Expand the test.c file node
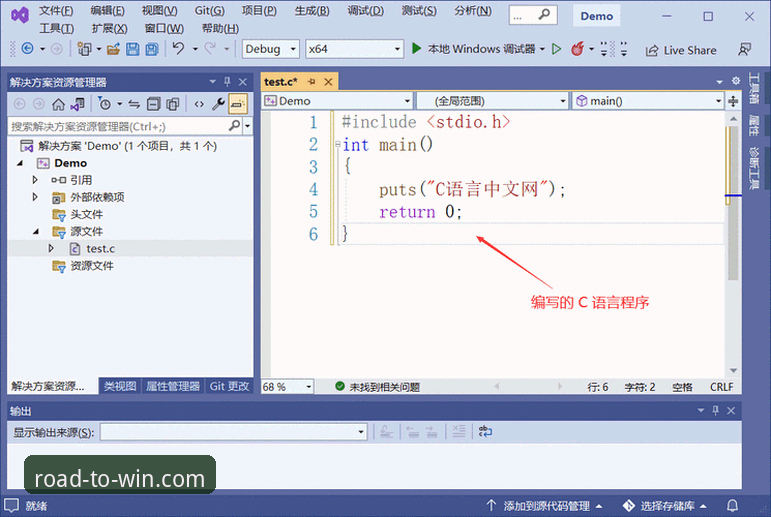Image resolution: width=771 pixels, height=517 pixels. pos(51,248)
